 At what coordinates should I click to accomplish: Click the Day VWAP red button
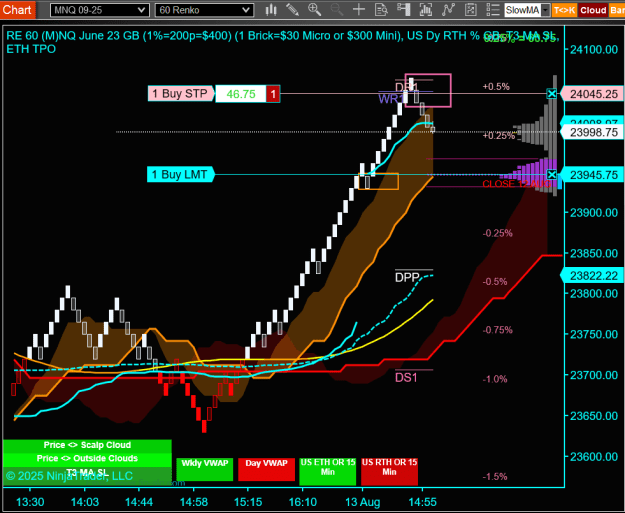[266, 469]
